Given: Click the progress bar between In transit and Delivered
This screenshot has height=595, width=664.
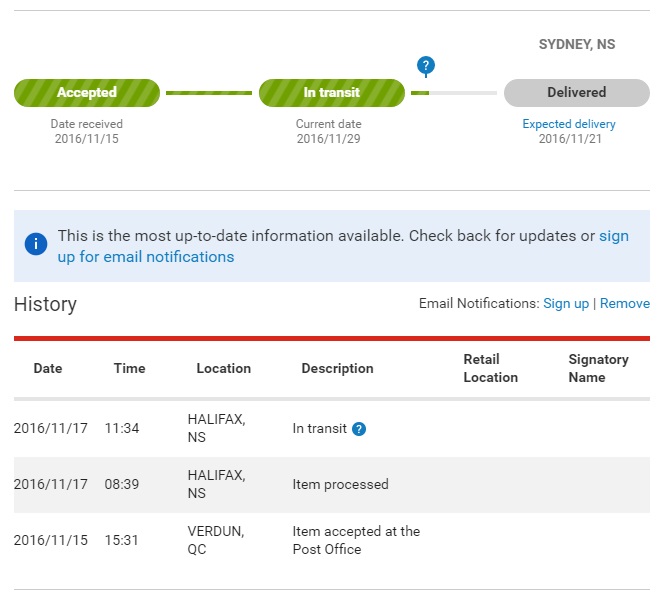Looking at the screenshot, I should click(x=454, y=93).
